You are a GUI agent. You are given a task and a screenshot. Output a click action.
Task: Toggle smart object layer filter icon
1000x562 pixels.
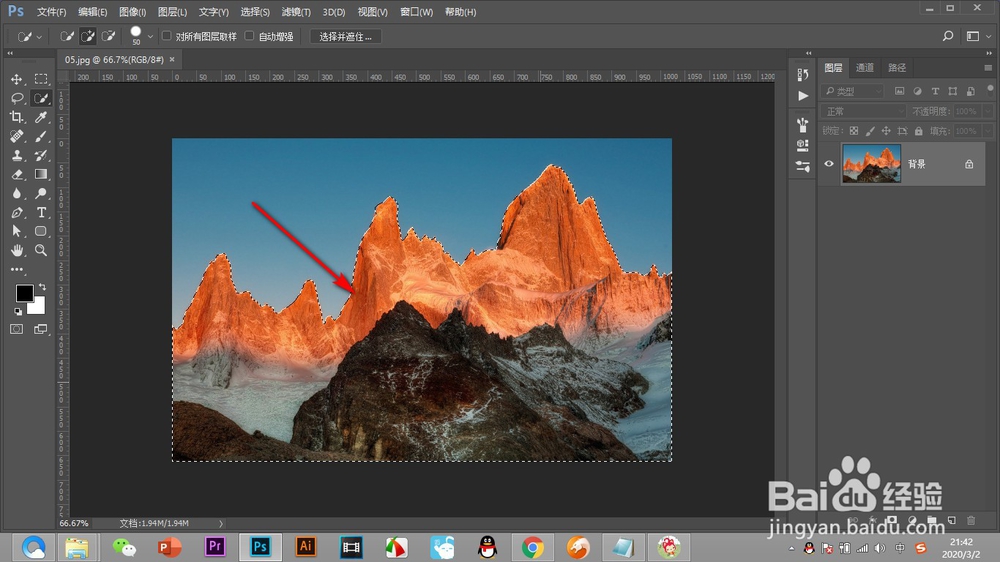[971, 91]
